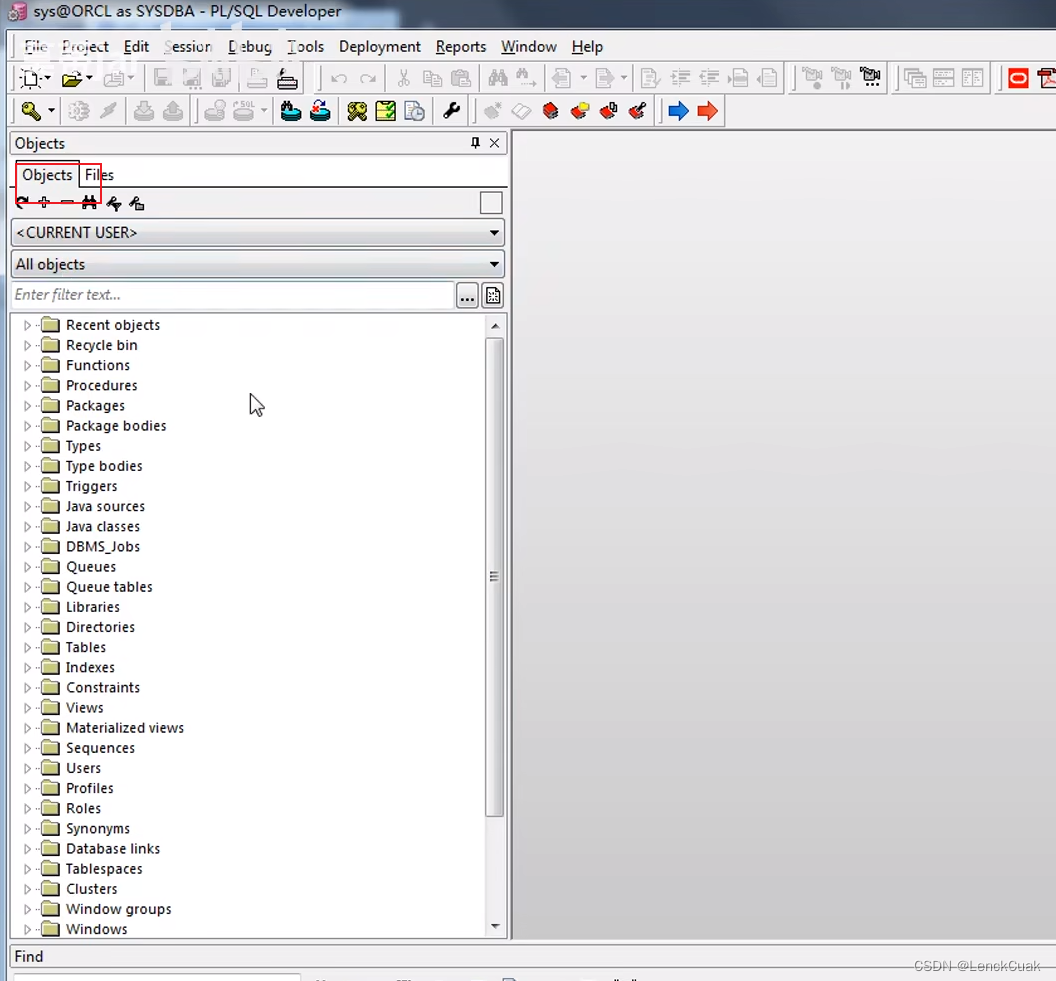This screenshot has width=1056, height=981.
Task: Pin the Objects panel with pushpin icon
Action: 475,143
